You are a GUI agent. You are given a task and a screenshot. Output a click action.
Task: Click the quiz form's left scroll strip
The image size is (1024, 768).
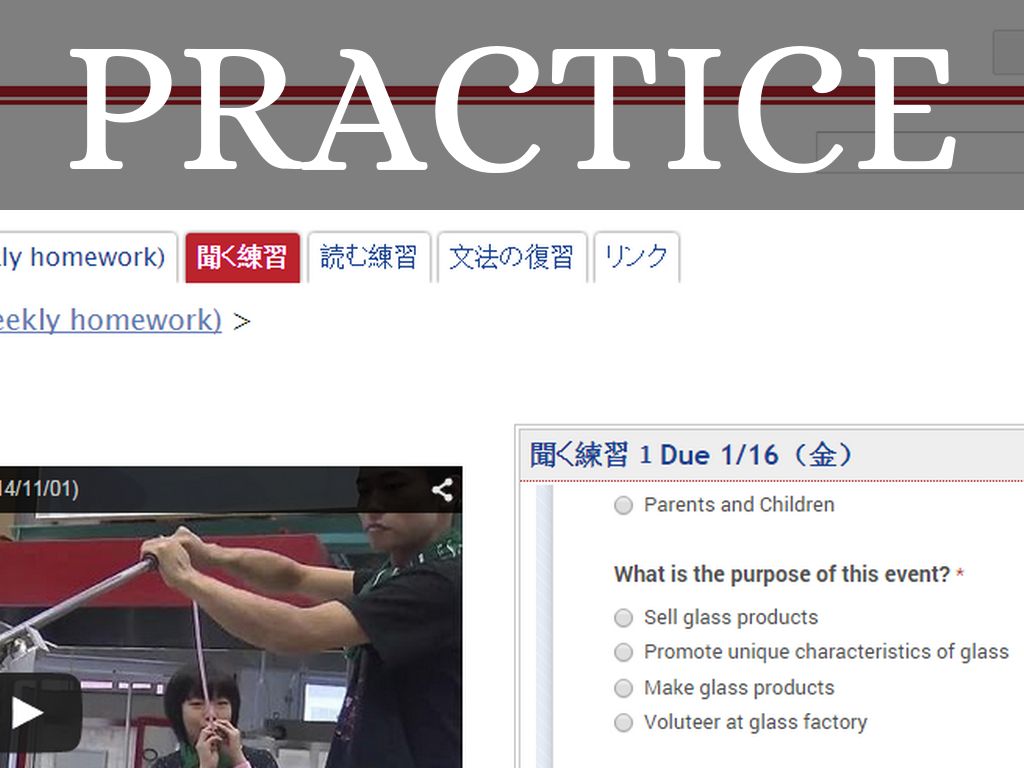544,626
